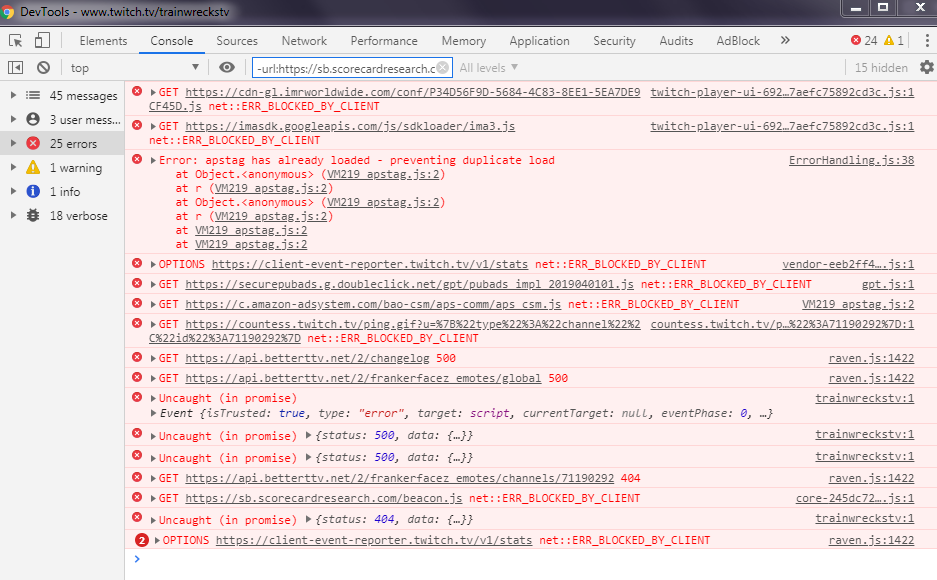This screenshot has height=580, width=937.
Task: Select the verbose bug icon in sidebar
Action: pos(33,216)
